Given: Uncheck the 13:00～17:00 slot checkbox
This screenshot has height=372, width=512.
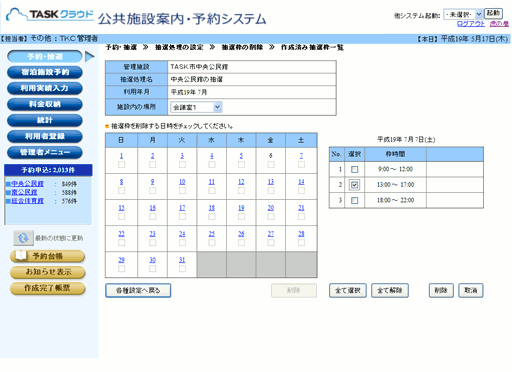Looking at the screenshot, I should [x=355, y=185].
